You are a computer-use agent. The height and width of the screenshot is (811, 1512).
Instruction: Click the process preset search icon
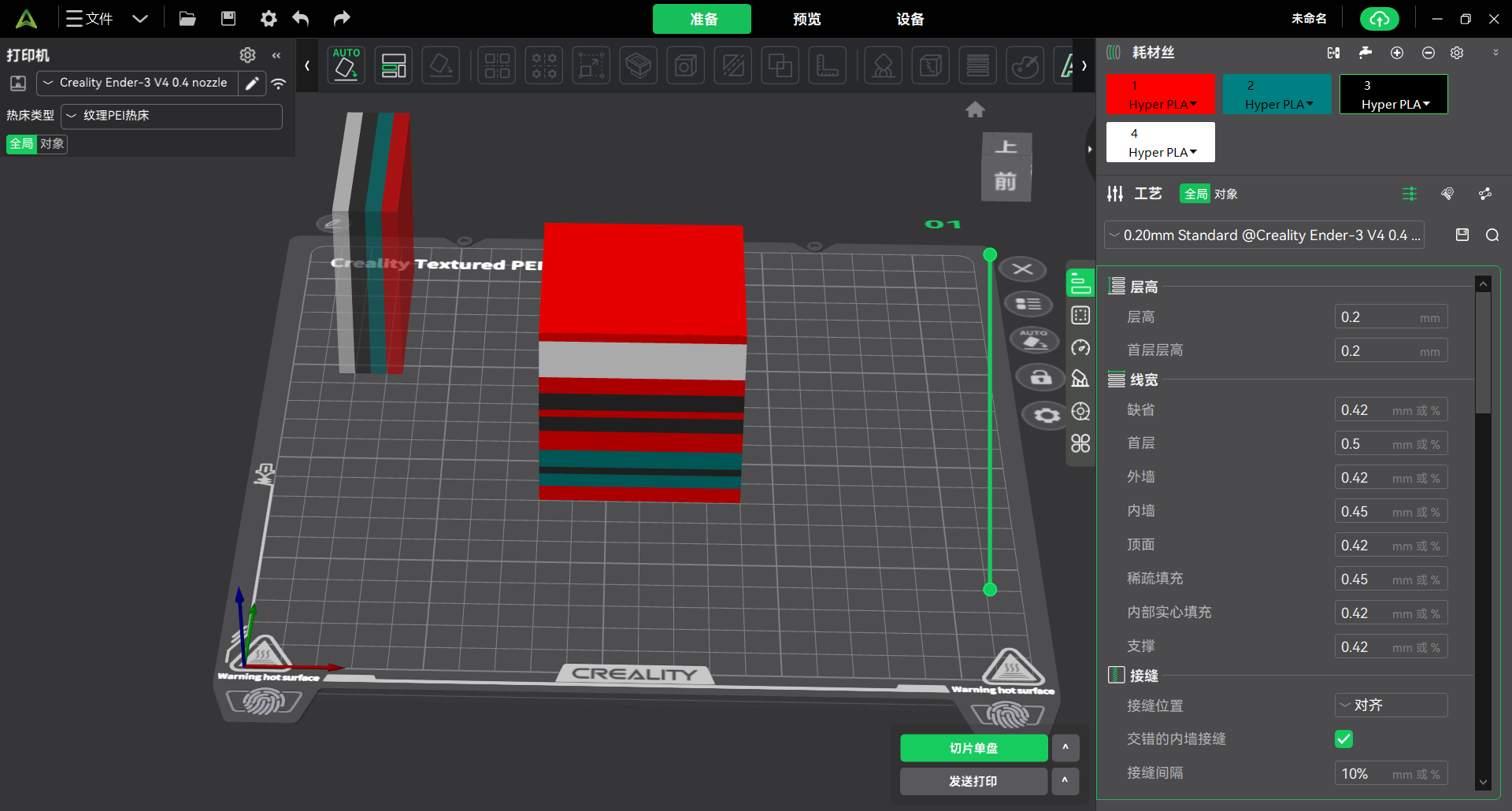(x=1492, y=235)
